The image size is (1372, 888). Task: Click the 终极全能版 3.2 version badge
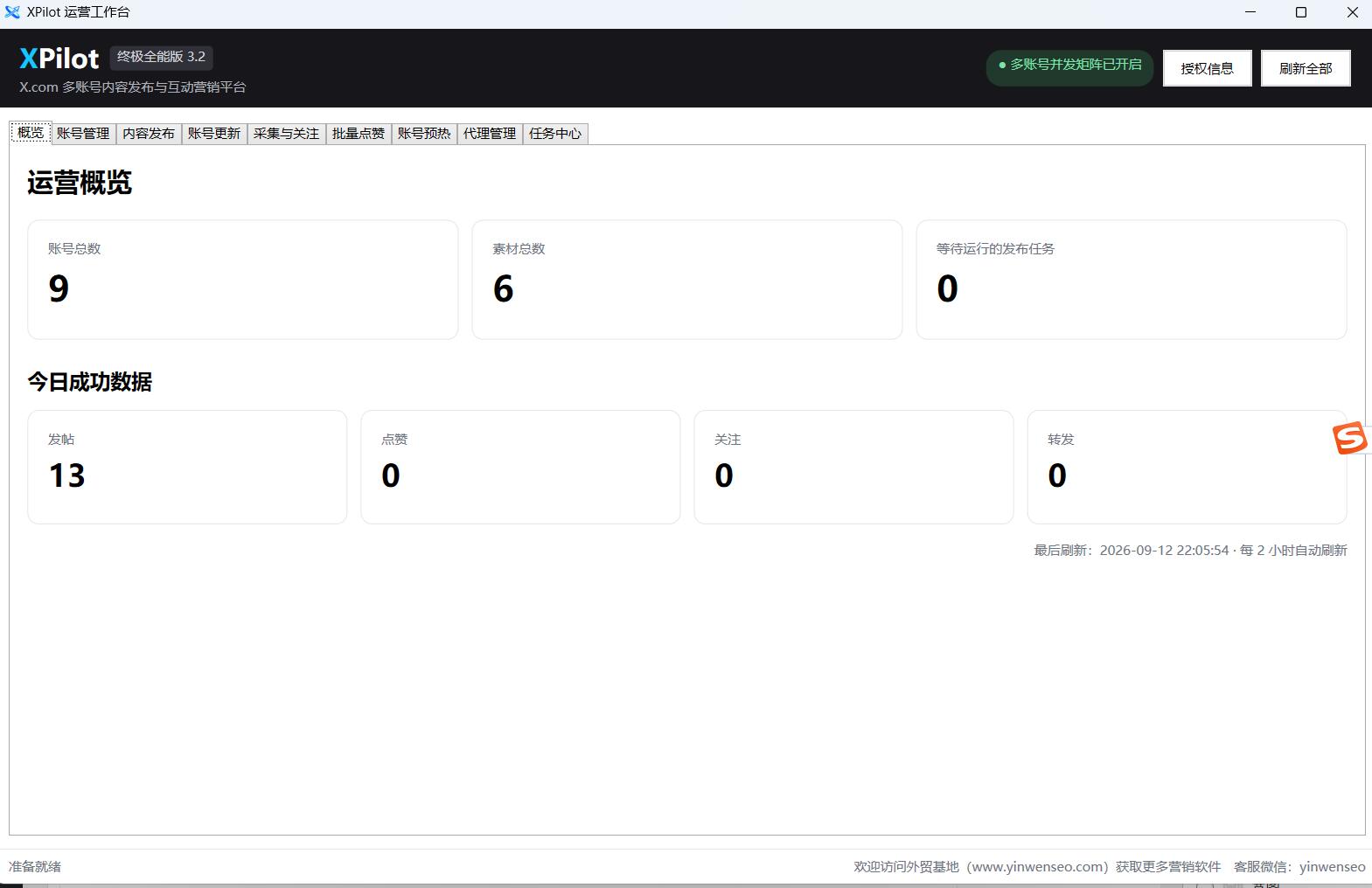tap(161, 57)
